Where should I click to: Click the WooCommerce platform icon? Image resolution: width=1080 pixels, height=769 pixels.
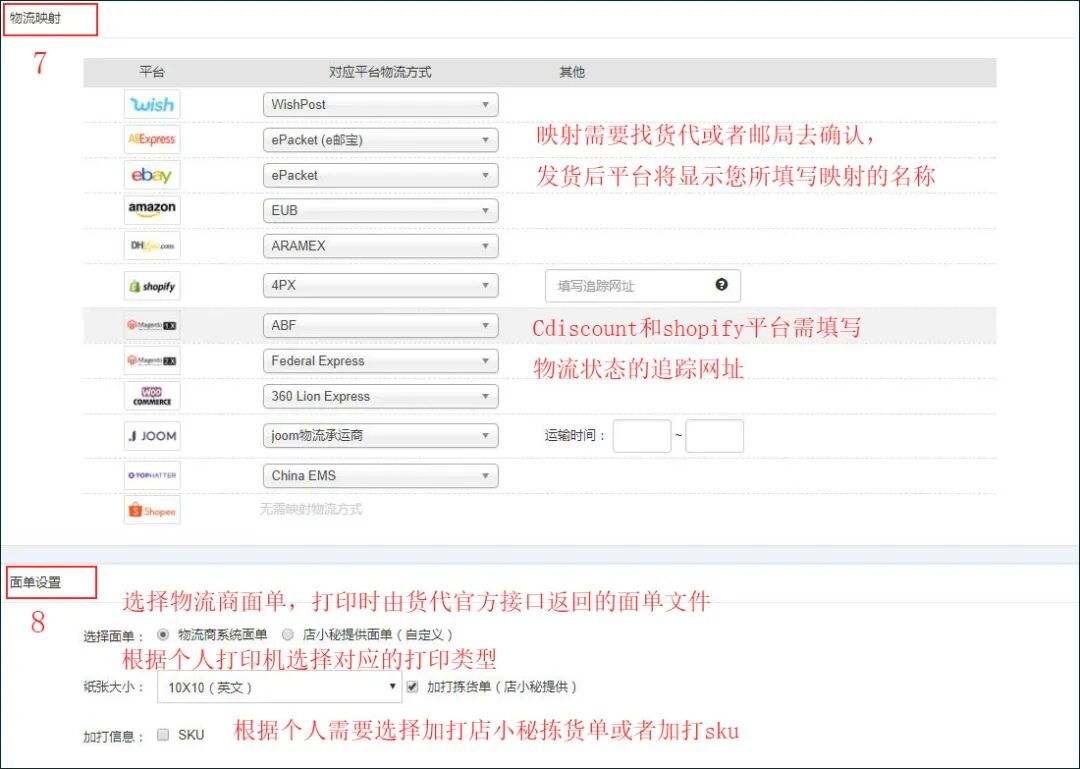[151, 396]
